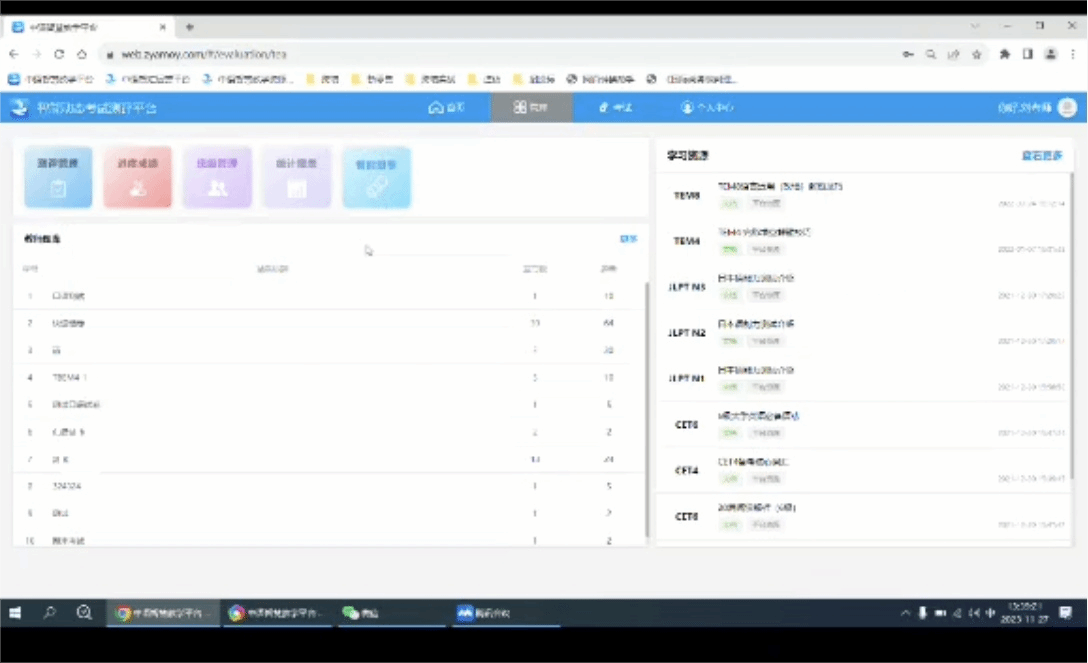
Task: Open the blue clipboard tile
Action: [58, 177]
